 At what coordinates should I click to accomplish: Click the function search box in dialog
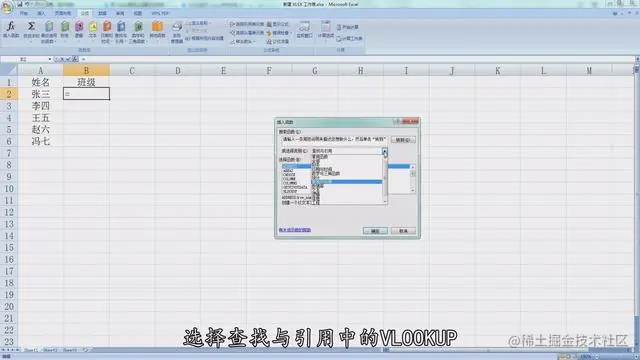pyautogui.click(x=334, y=140)
